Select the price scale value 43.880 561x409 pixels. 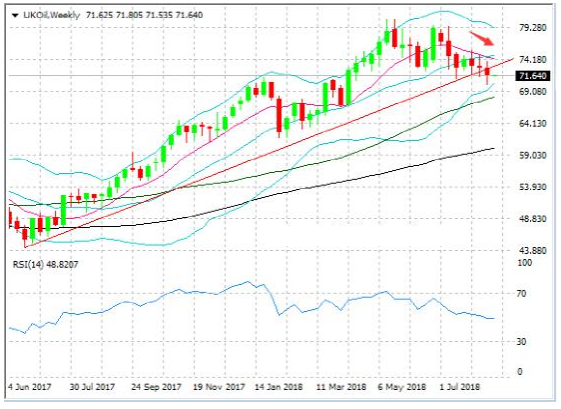(x=533, y=250)
